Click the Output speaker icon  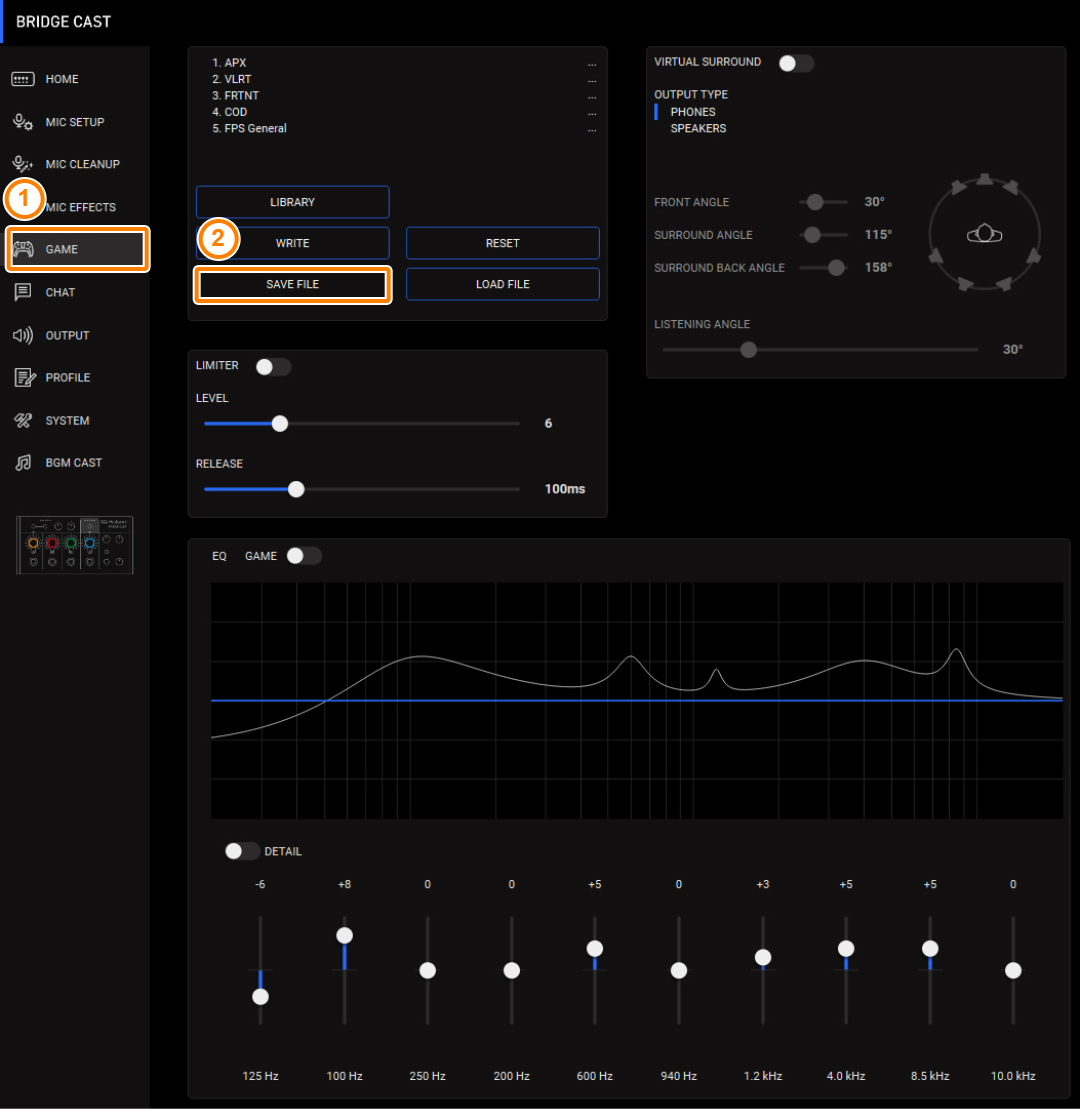(x=23, y=335)
